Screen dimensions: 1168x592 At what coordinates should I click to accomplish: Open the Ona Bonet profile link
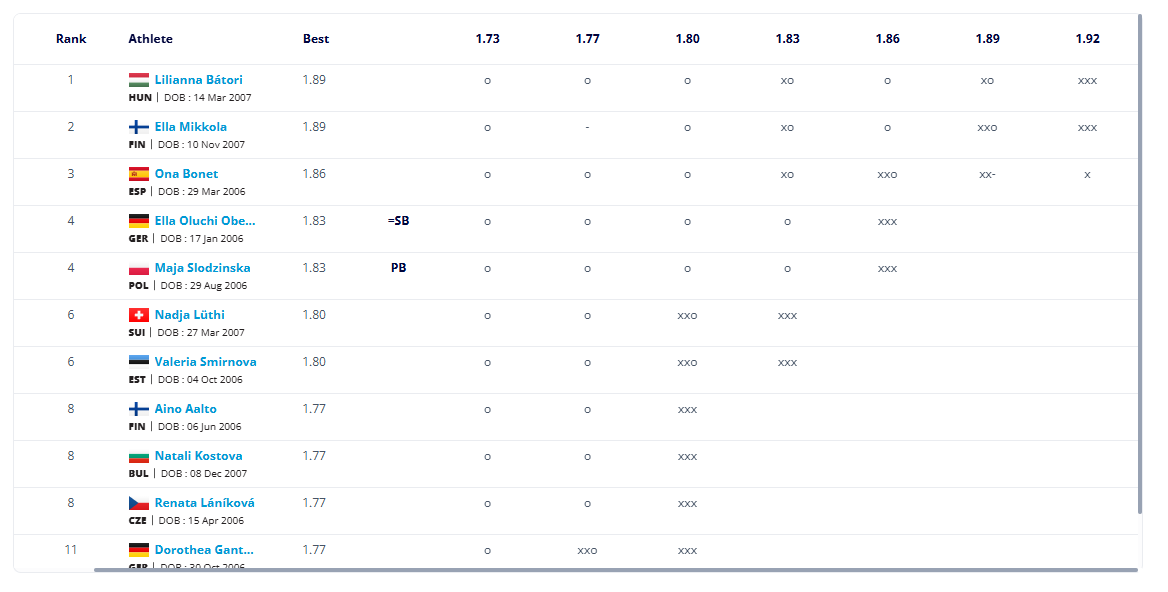(186, 174)
